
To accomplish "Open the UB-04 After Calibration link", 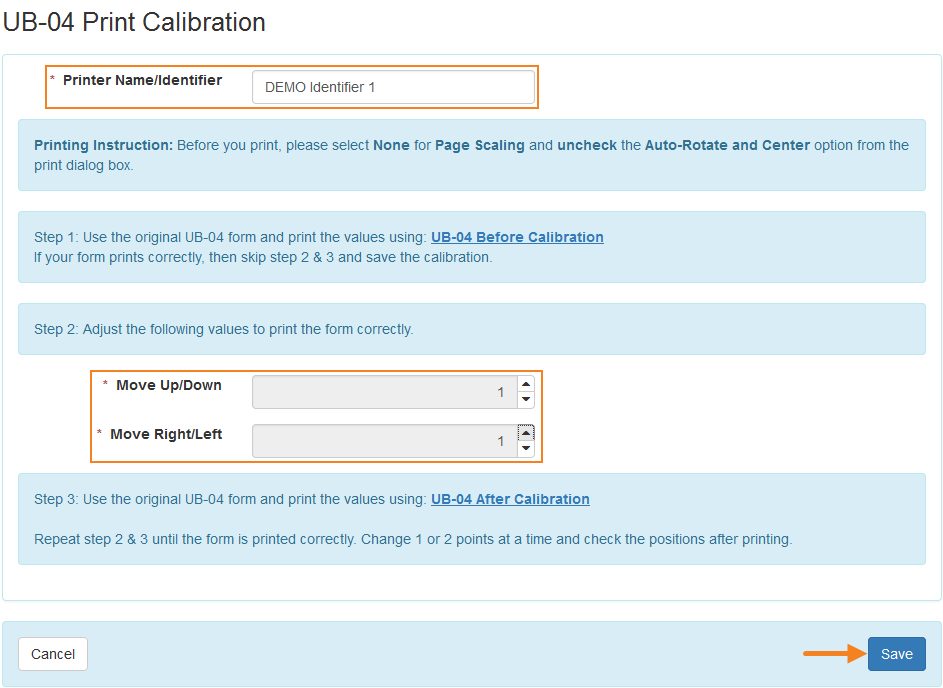I will coord(510,499).
